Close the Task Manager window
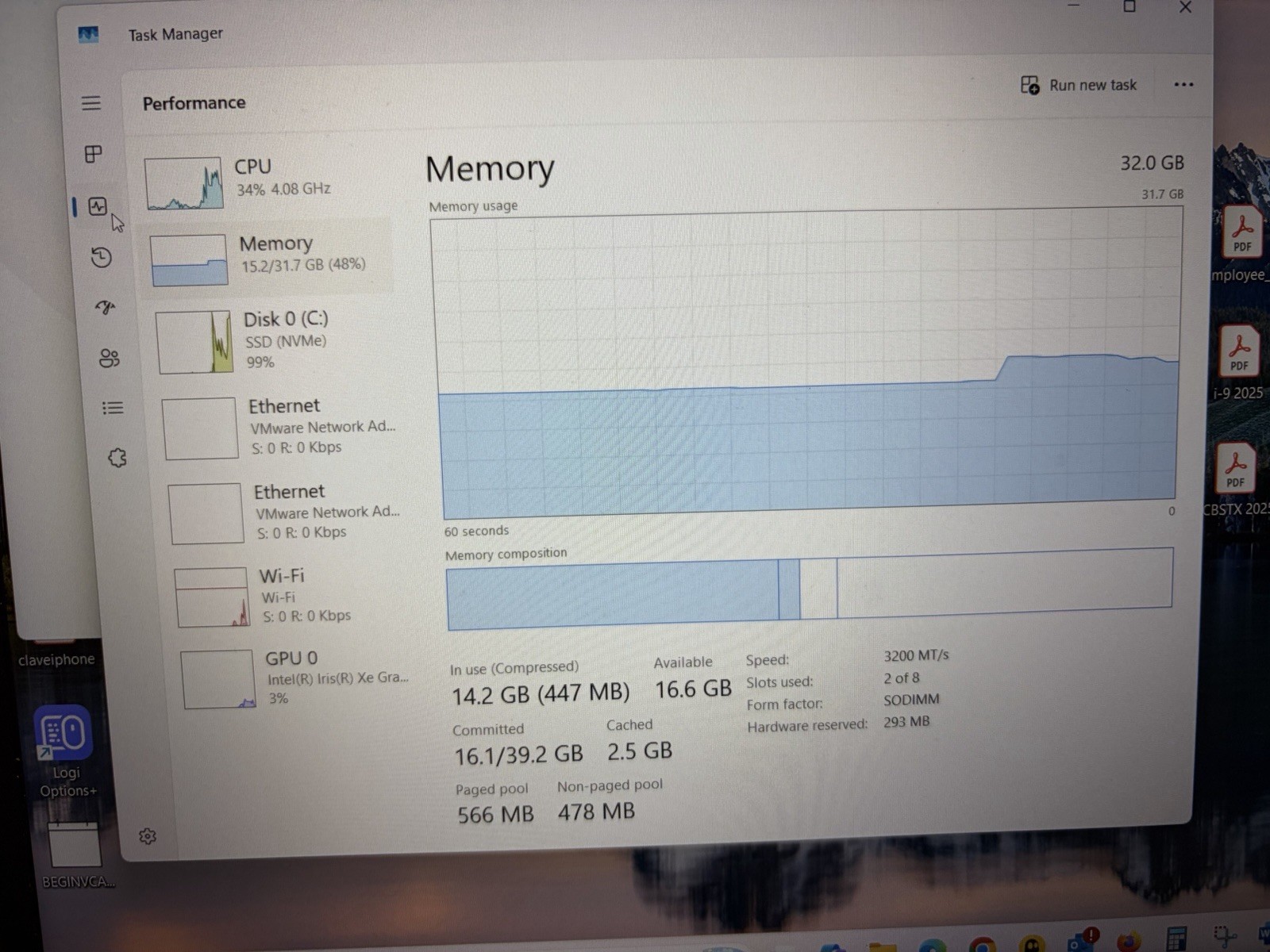The image size is (1270, 952). click(1185, 7)
